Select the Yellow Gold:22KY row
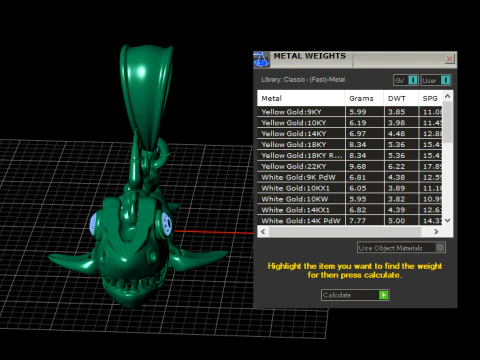480x360 pixels. pyautogui.click(x=350, y=166)
